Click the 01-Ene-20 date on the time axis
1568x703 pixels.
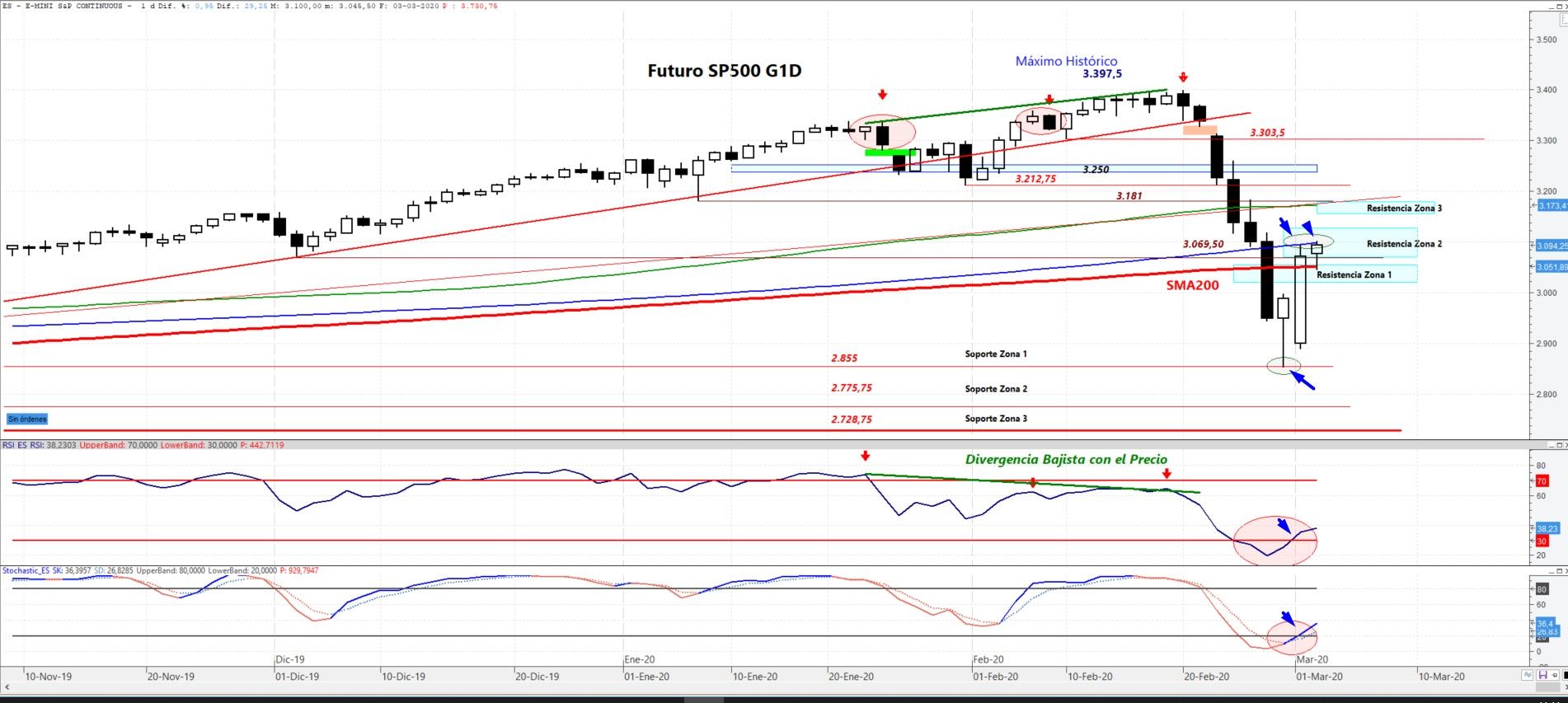[647, 677]
